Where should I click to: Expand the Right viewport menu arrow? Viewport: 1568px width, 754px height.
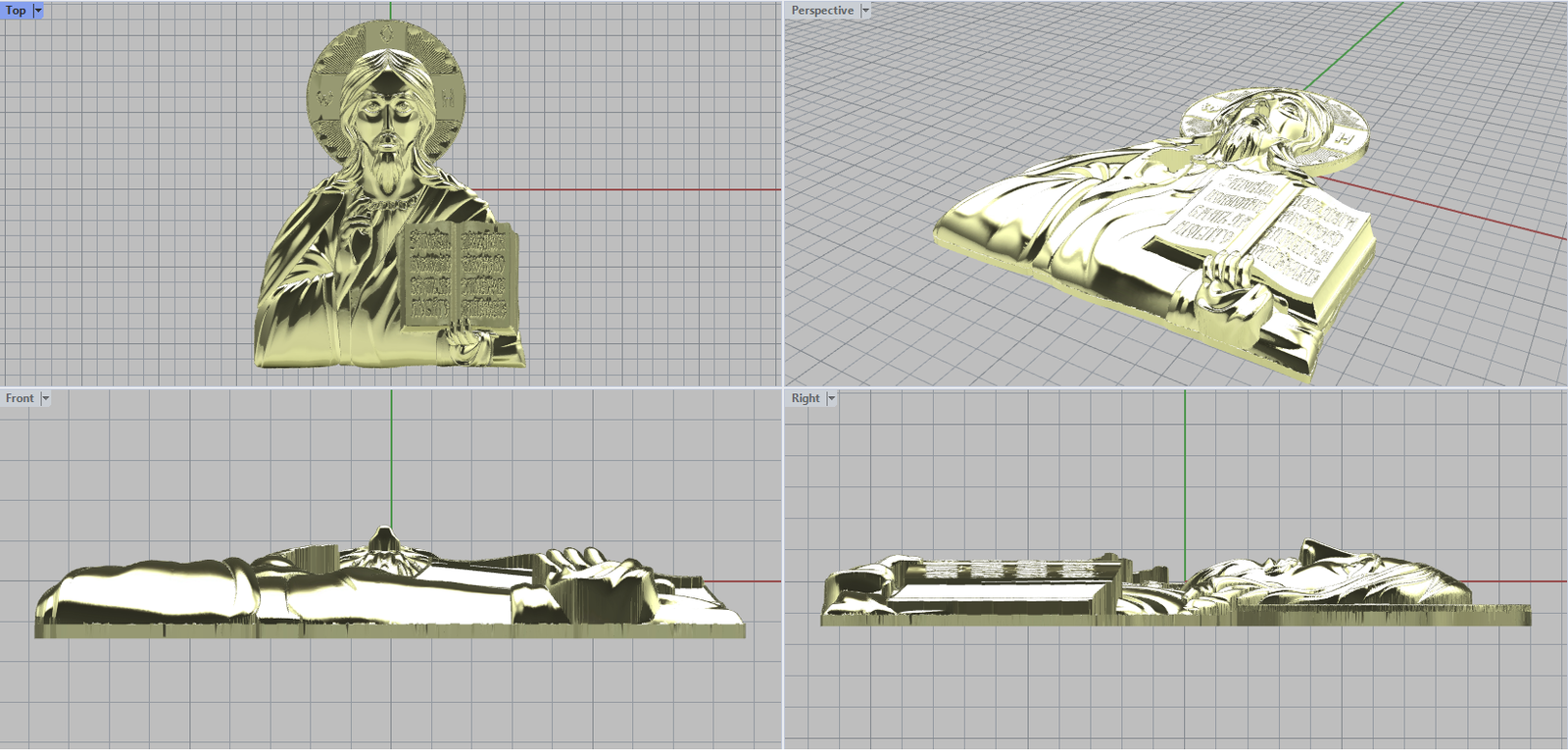click(x=831, y=399)
